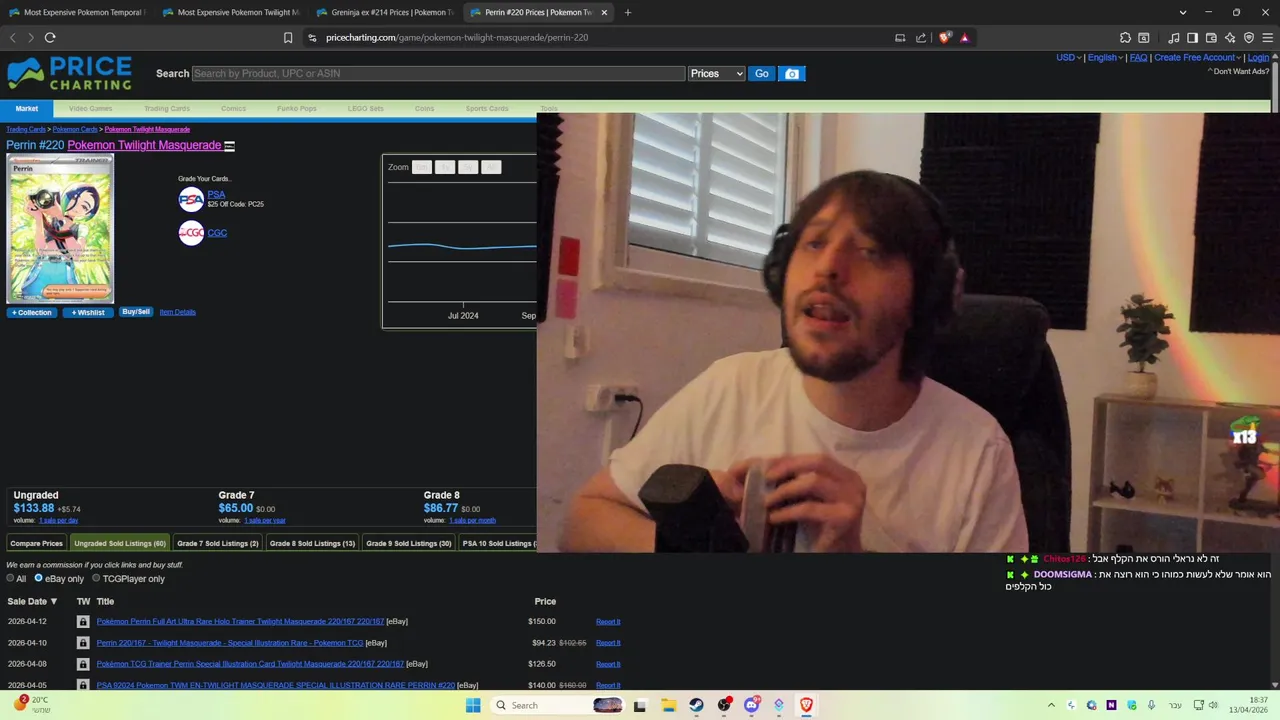Open the USD currency dropdown
This screenshot has width=1280, height=720.
tap(1068, 57)
